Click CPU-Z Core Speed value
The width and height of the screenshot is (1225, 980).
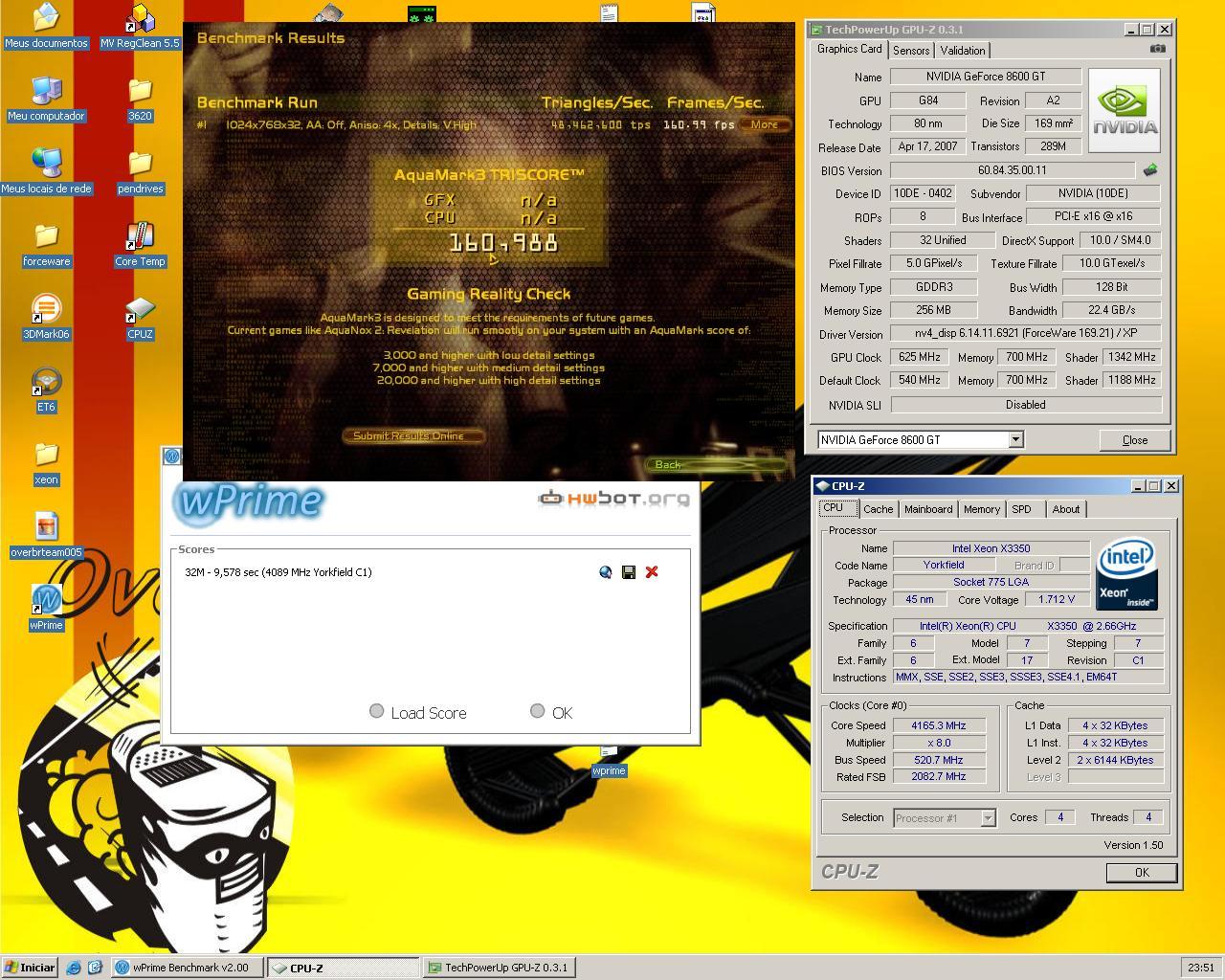(x=939, y=725)
